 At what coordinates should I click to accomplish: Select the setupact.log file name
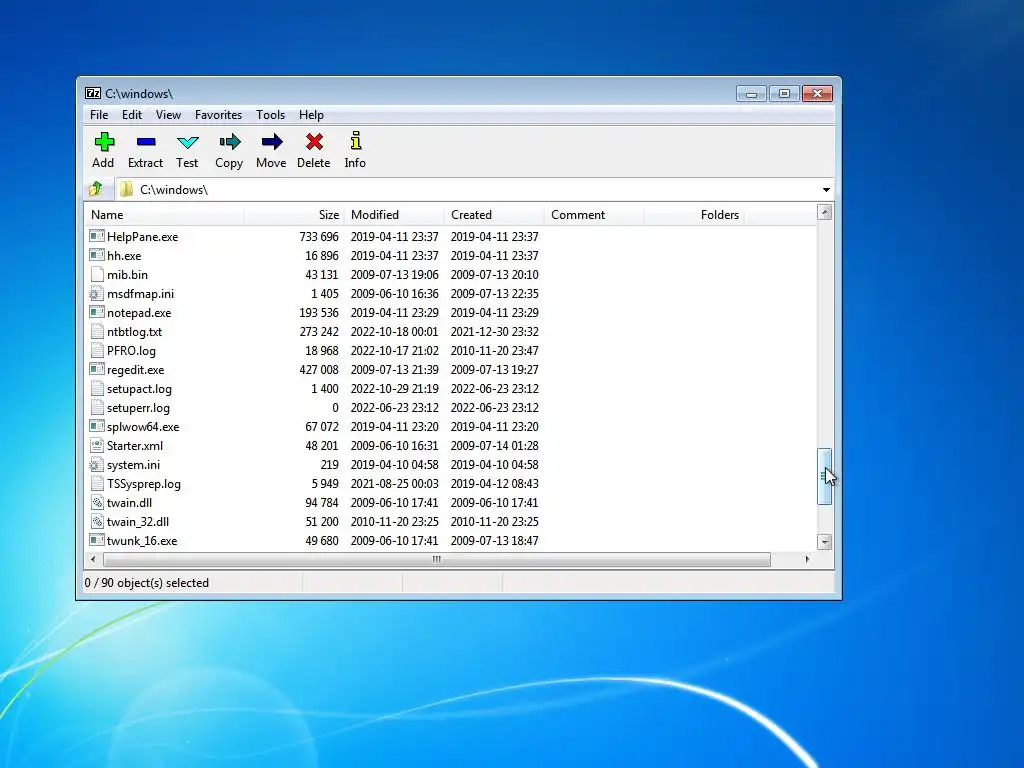[x=139, y=389]
